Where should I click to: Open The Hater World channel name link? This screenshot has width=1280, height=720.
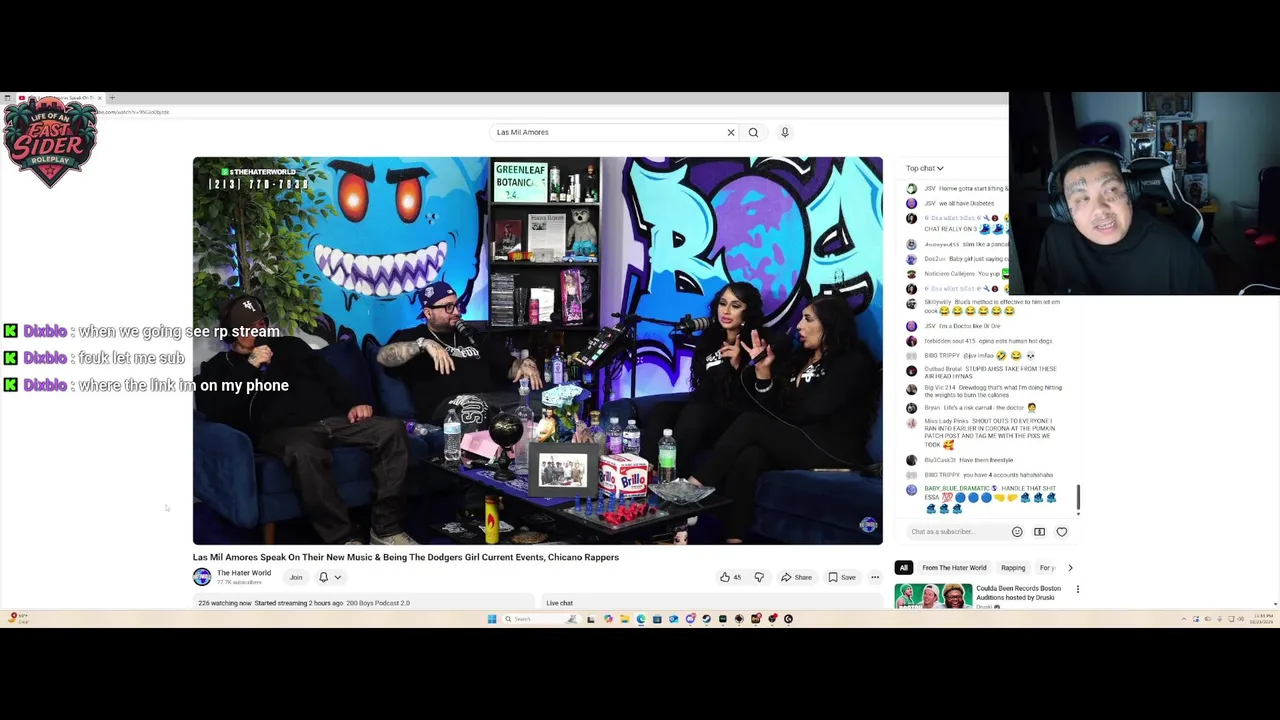pos(244,573)
